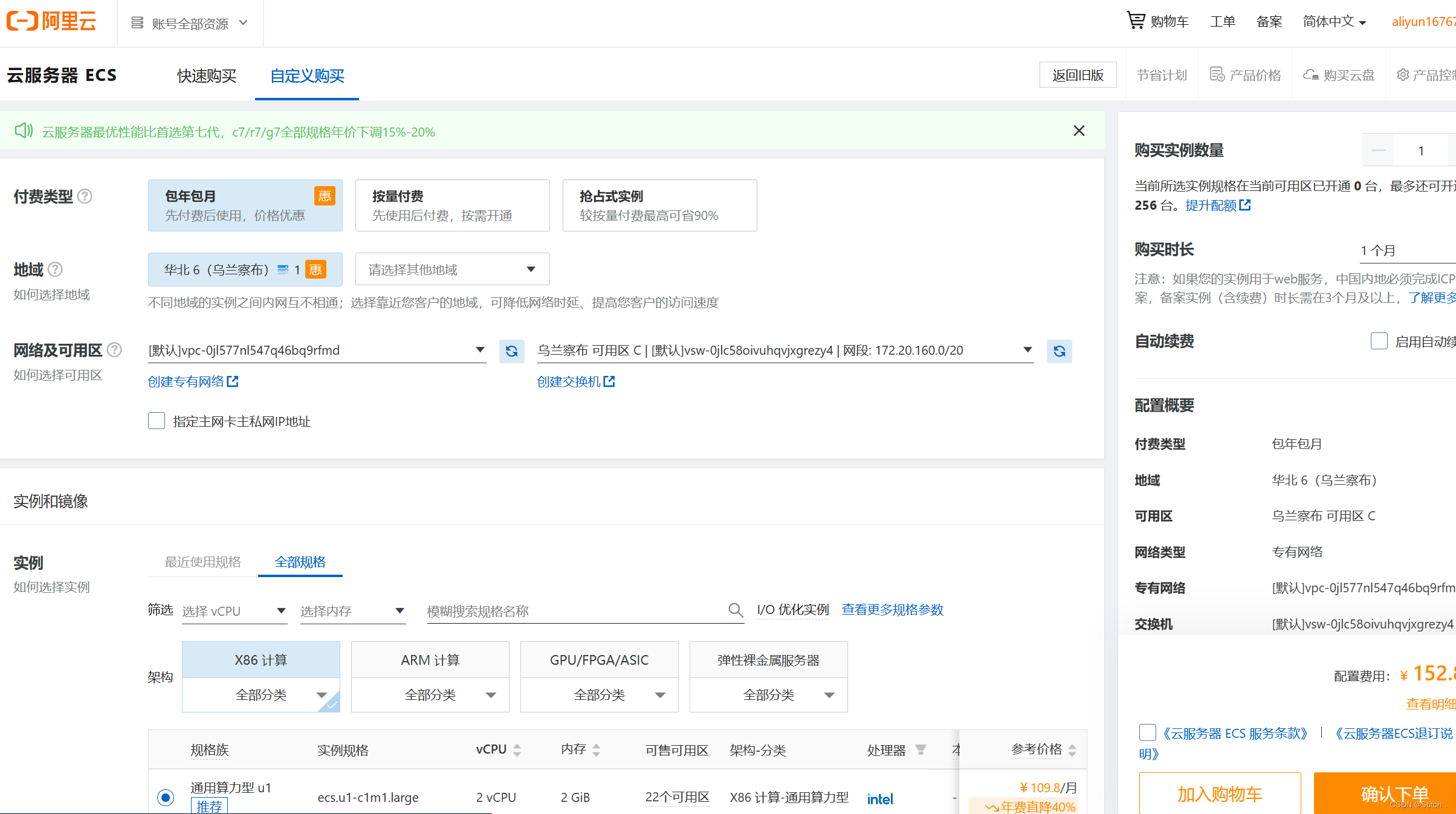Switch to 最近使用规格 tab
1456x814 pixels.
tap(202, 562)
